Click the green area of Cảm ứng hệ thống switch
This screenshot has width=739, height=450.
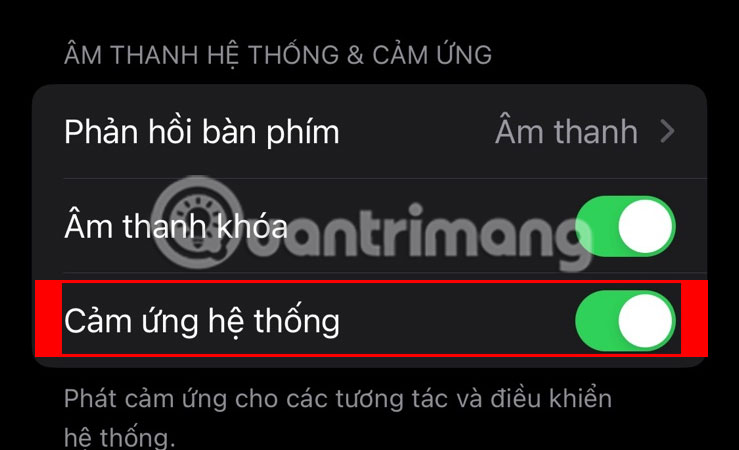[596, 321]
